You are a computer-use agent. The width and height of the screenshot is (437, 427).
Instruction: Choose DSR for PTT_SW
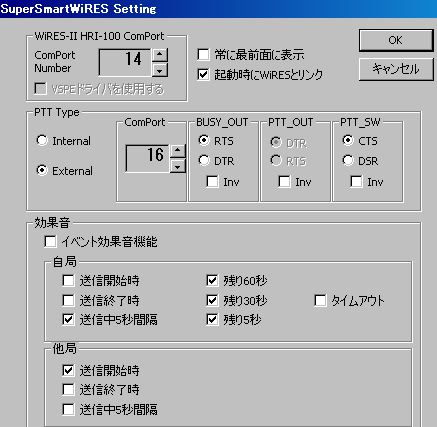pyautogui.click(x=348, y=161)
